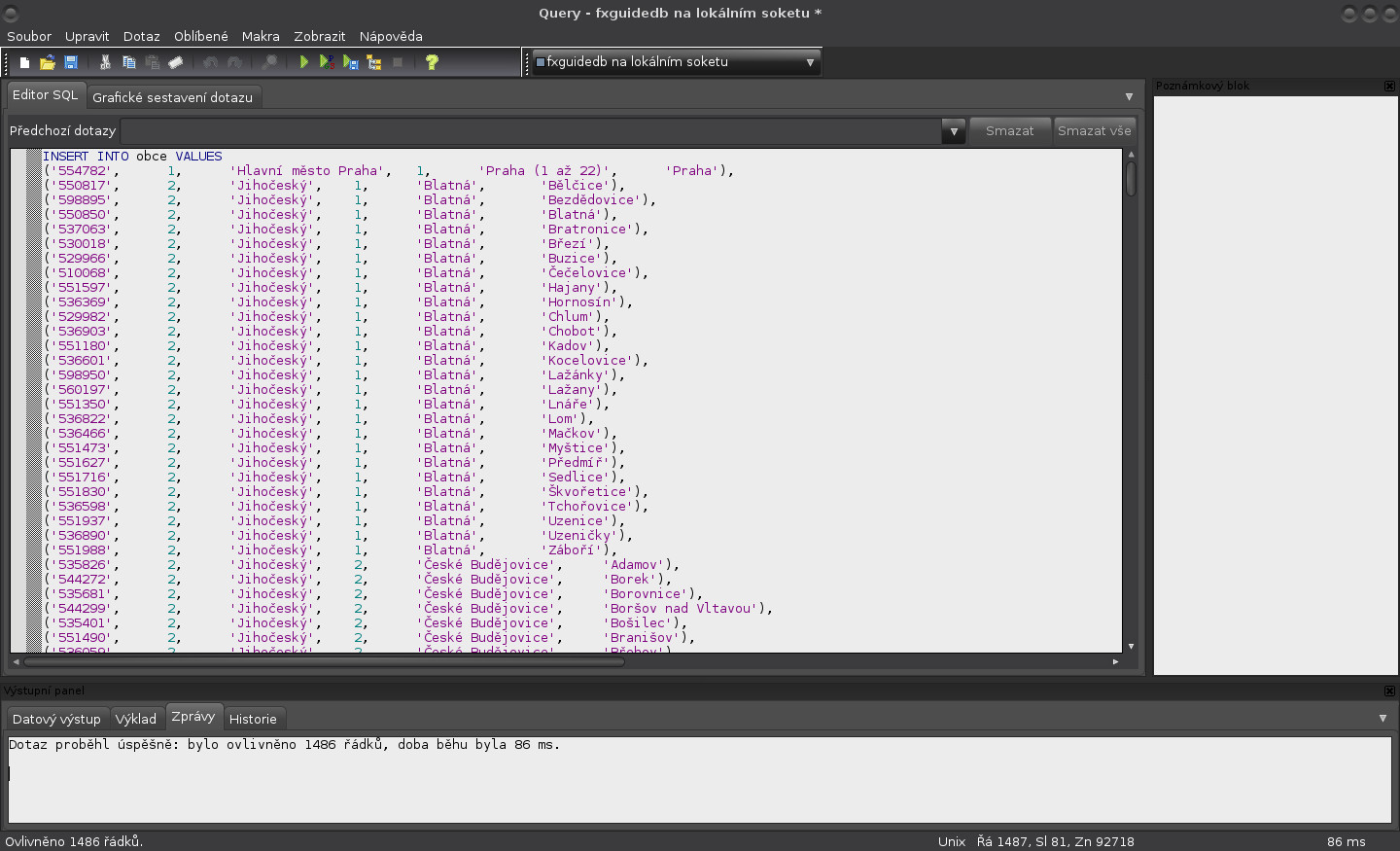The height and width of the screenshot is (851, 1400).
Task: Open help via yellow question mark
Action: point(432,62)
